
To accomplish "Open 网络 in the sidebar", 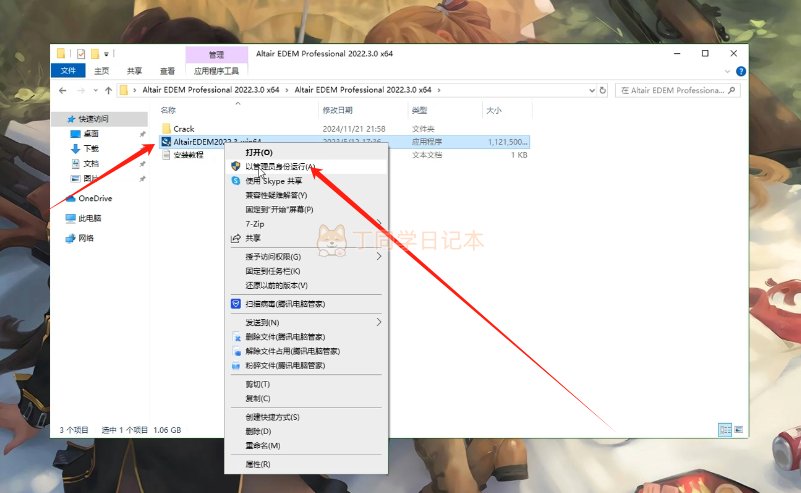I will pos(86,238).
